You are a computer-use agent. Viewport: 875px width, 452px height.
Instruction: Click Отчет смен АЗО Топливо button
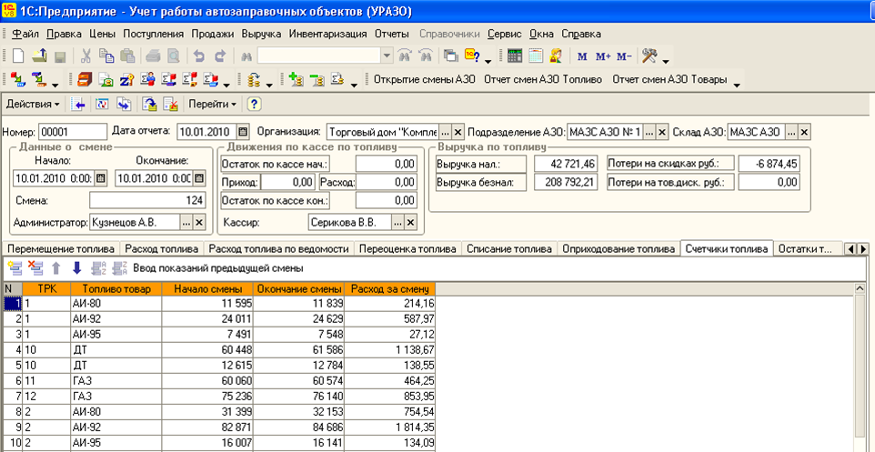point(543,80)
